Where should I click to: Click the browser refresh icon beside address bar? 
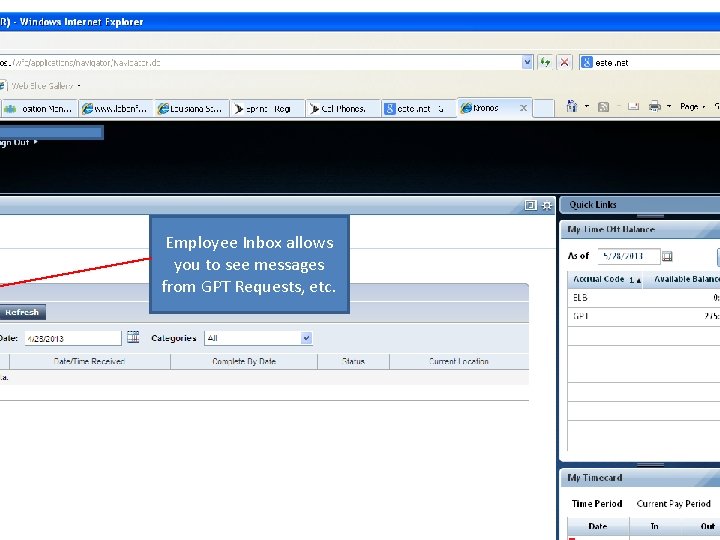coord(545,62)
